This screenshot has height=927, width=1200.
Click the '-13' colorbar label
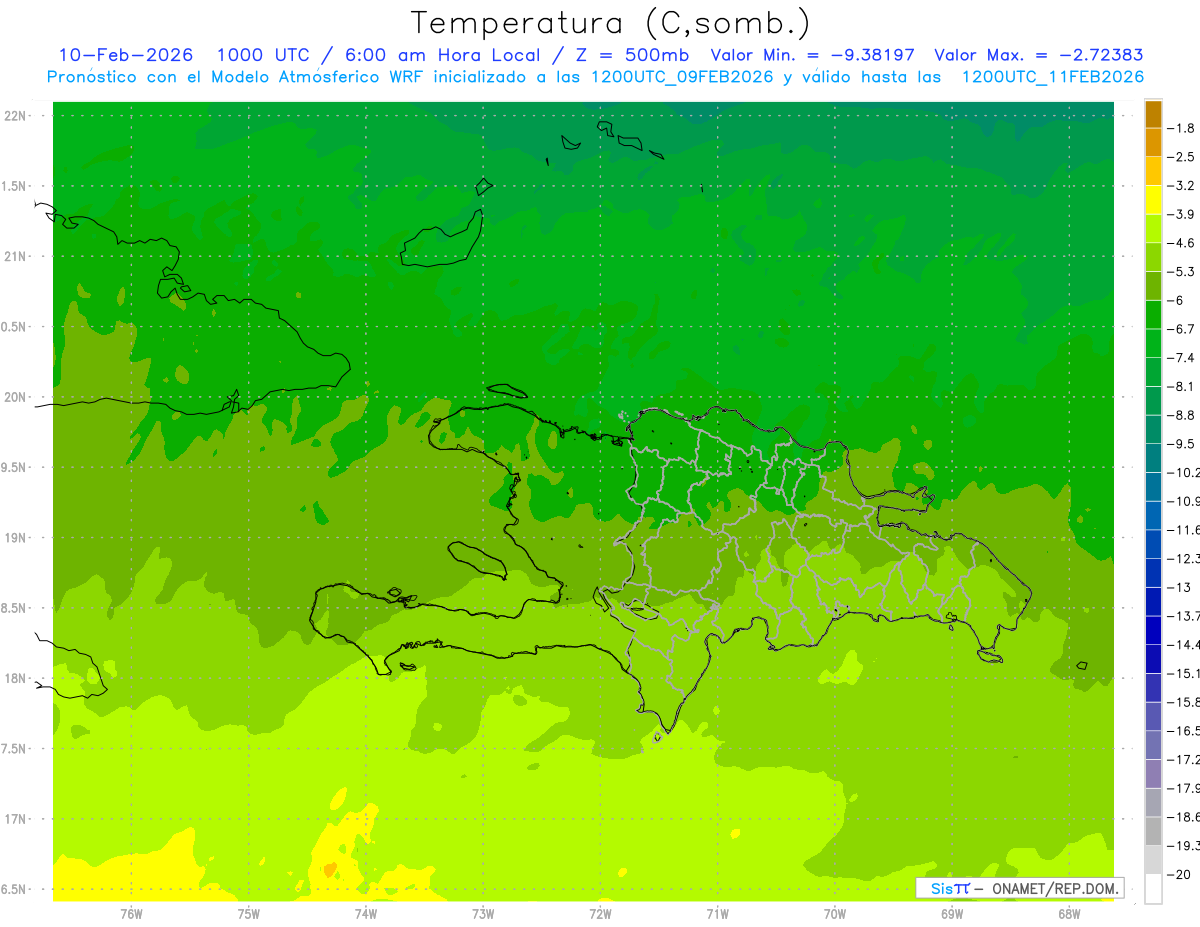point(1180,587)
